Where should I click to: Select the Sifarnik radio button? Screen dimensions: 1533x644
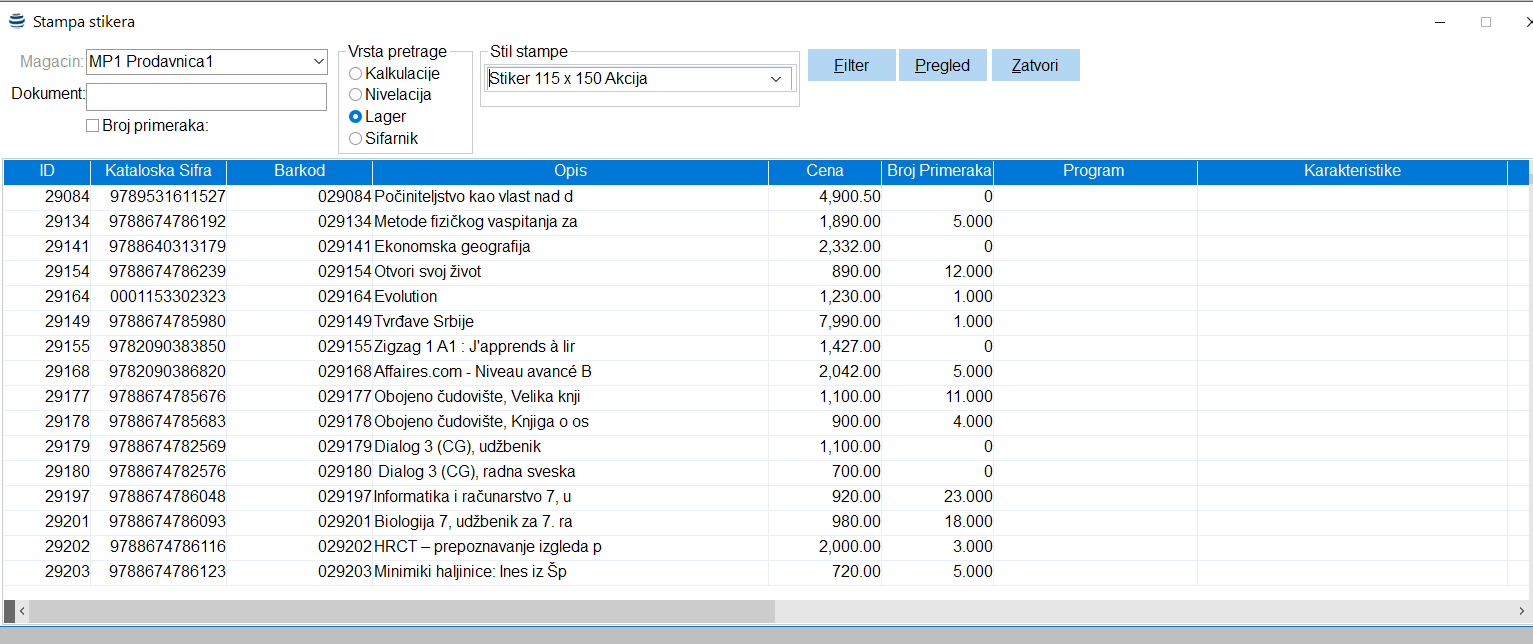point(355,139)
